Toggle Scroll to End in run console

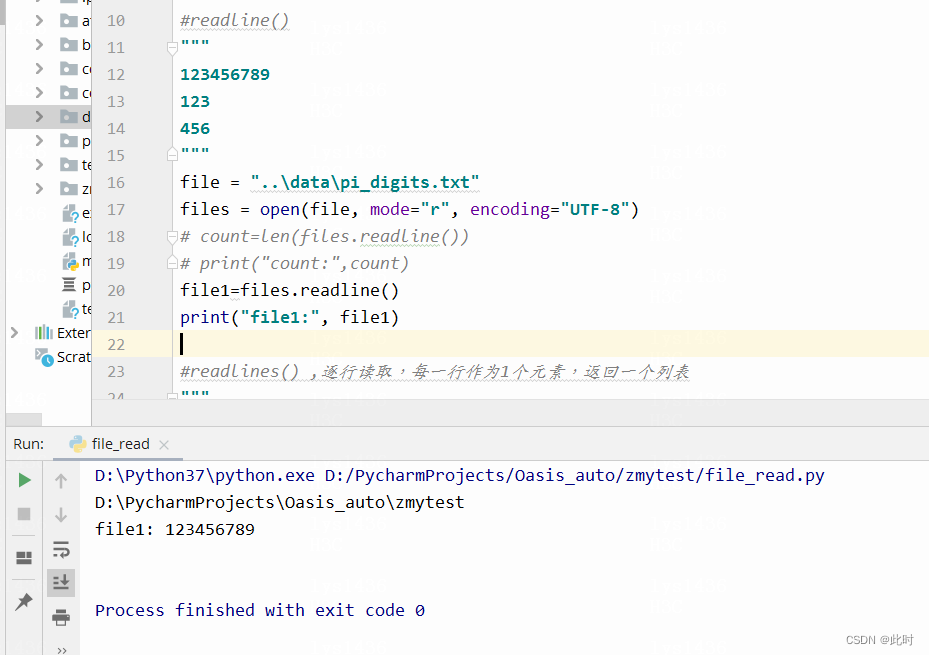click(x=61, y=583)
